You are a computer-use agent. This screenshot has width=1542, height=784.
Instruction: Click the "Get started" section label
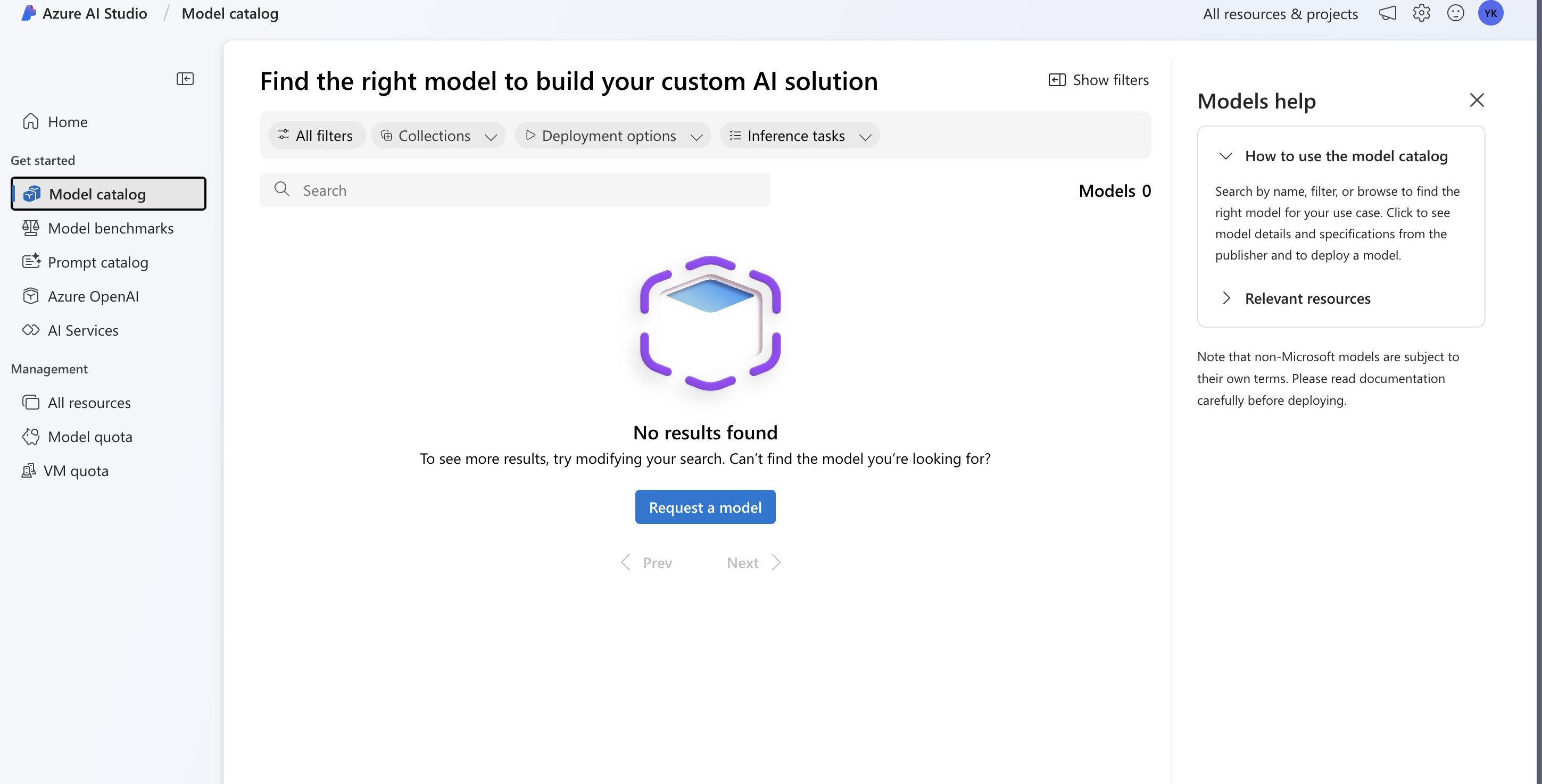click(43, 161)
